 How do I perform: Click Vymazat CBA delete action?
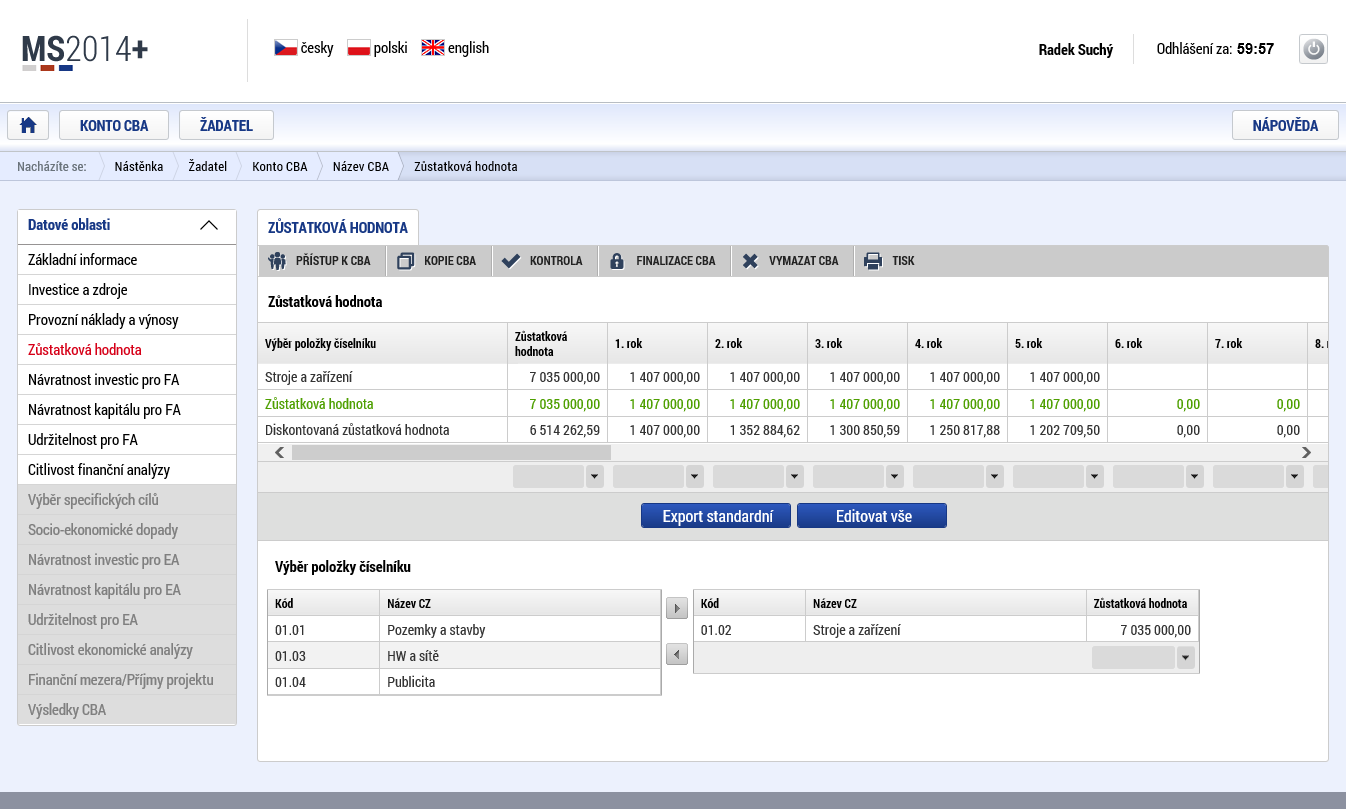(792, 261)
